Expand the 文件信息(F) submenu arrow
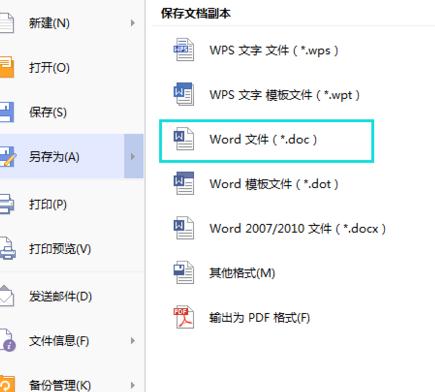This screenshot has height=392, width=435. pyautogui.click(x=133, y=341)
